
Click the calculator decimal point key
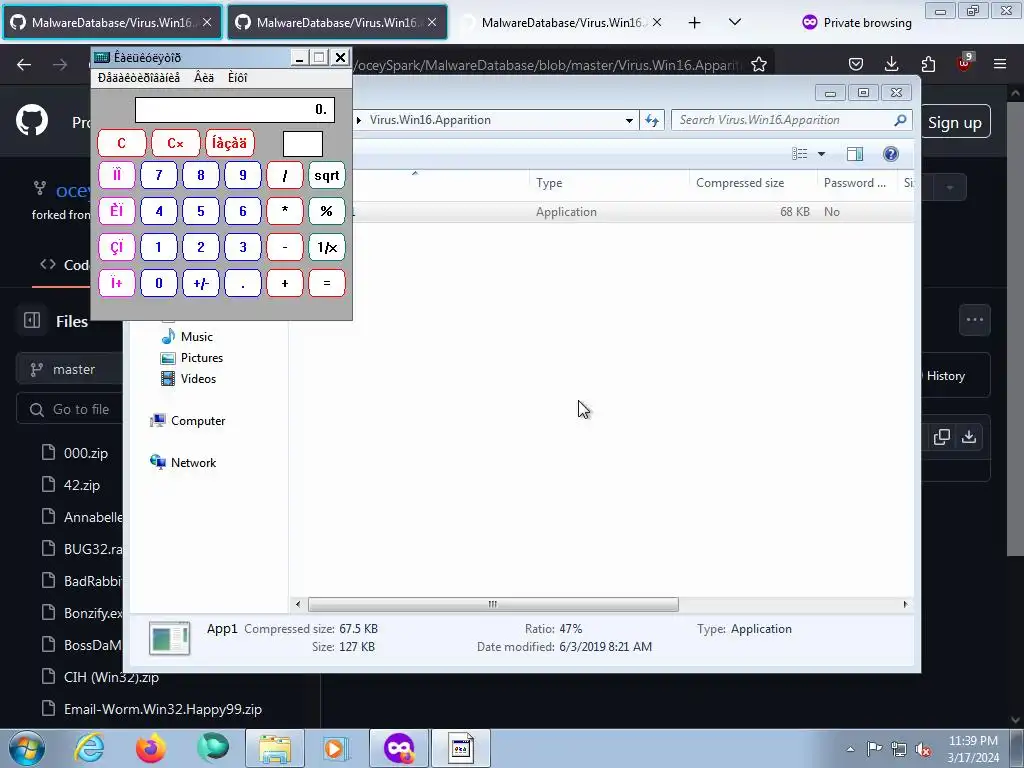pyautogui.click(x=243, y=283)
